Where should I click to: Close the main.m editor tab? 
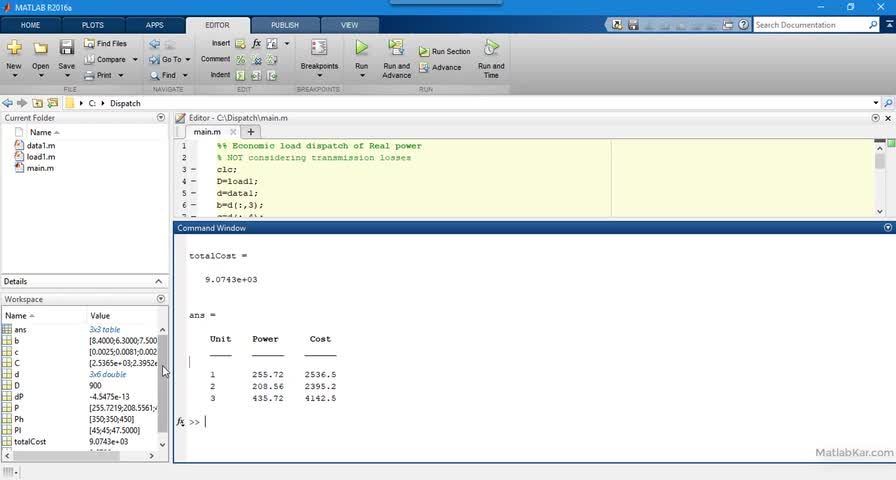pos(233,132)
